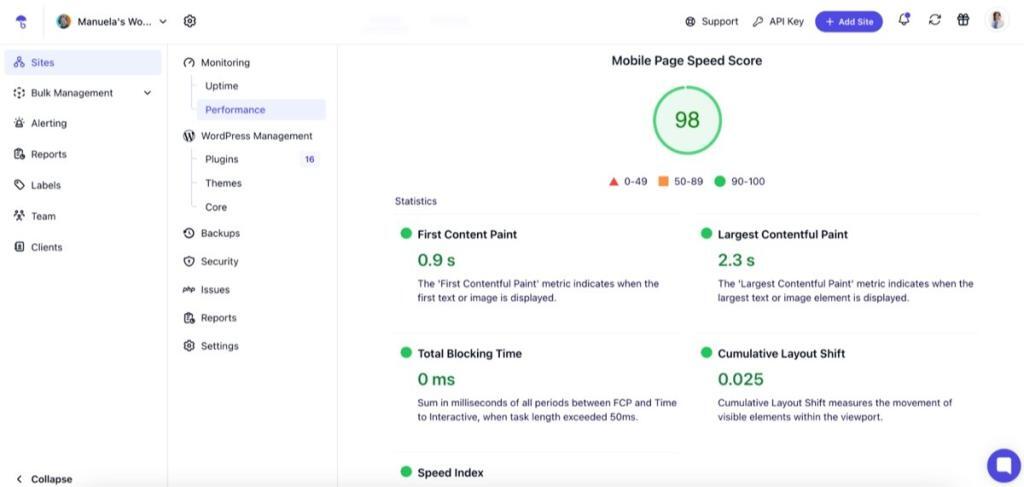The image size is (1024, 487).
Task: Open the user profile avatar
Action: 997,20
